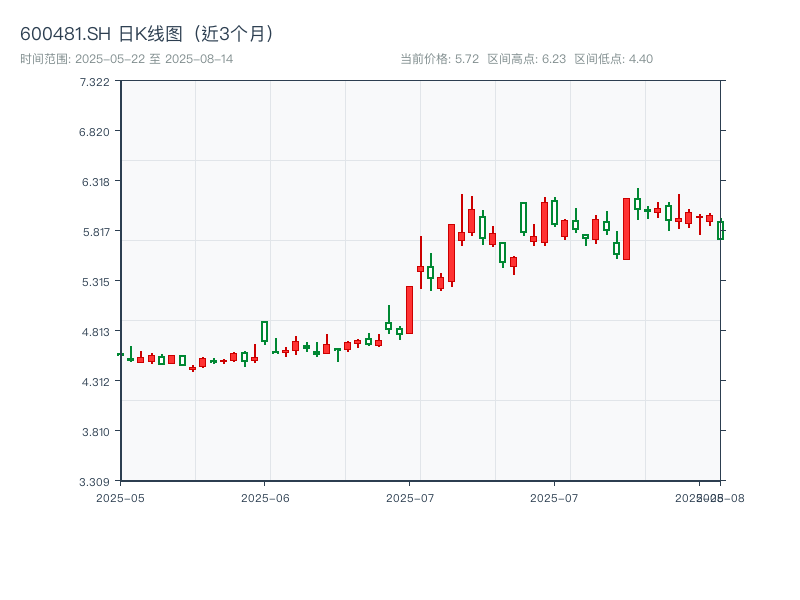The height and width of the screenshot is (600, 800).
Task: Click the 2025-06 x-axis date label
Action: coord(265,497)
